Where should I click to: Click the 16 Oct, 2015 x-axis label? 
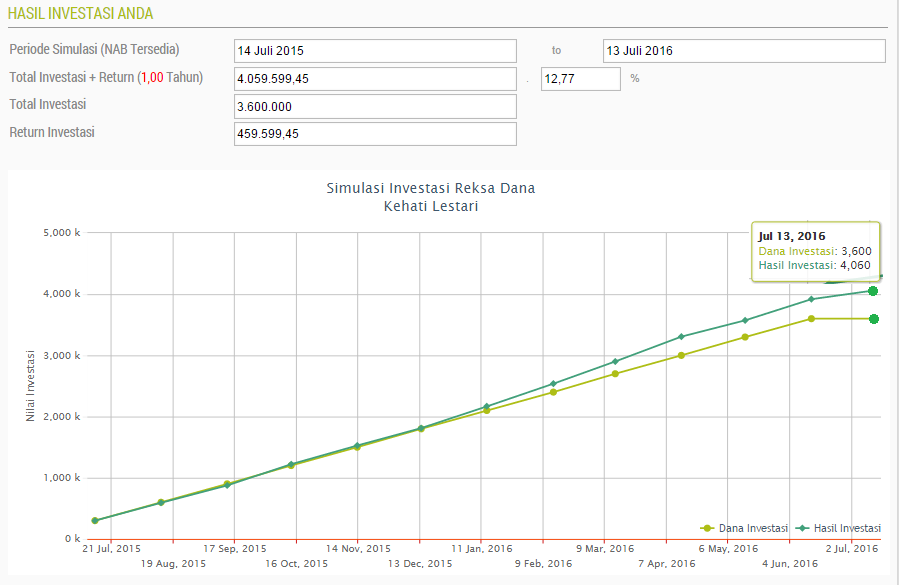coord(296,564)
